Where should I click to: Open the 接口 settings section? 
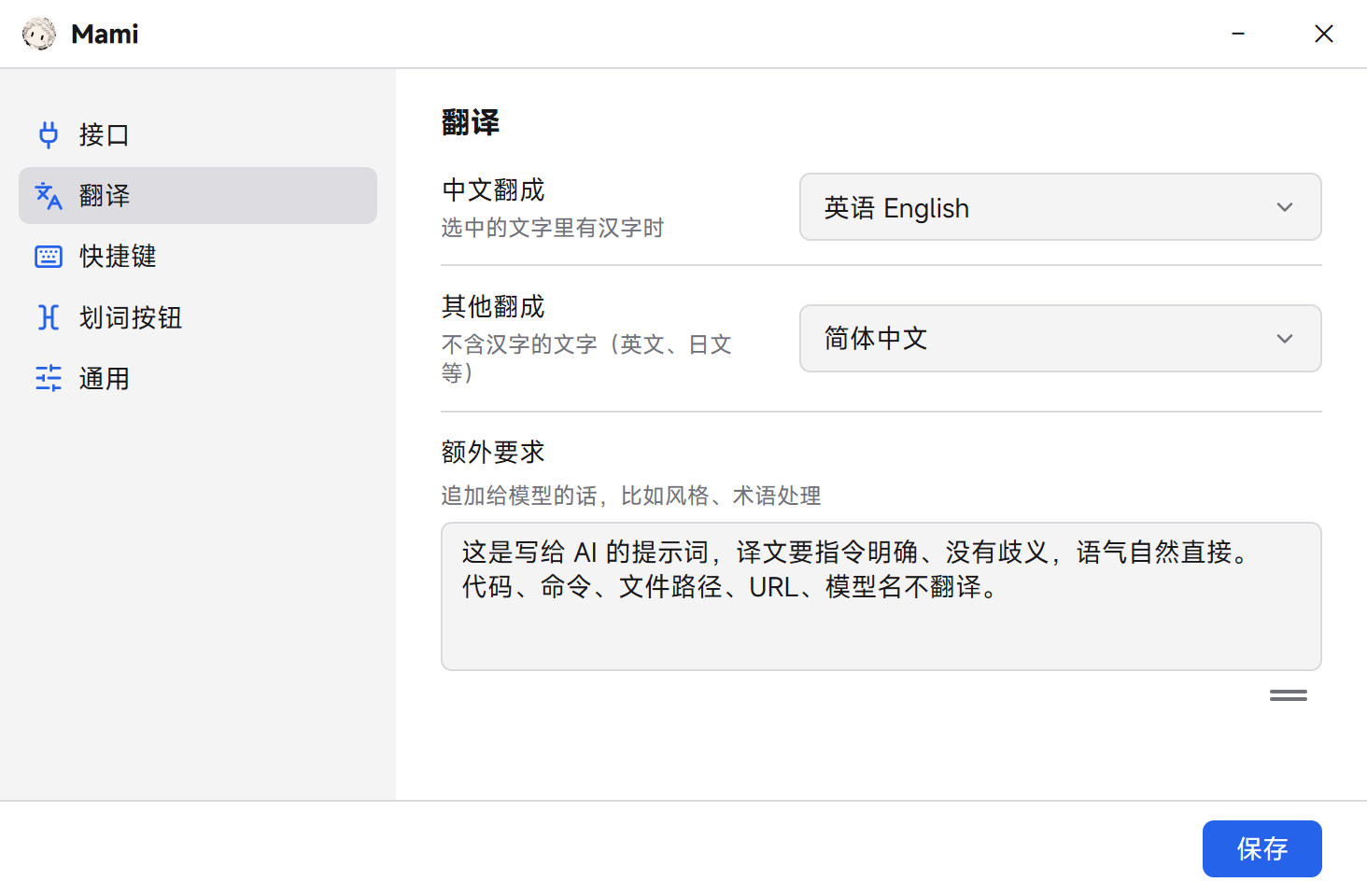click(x=198, y=134)
